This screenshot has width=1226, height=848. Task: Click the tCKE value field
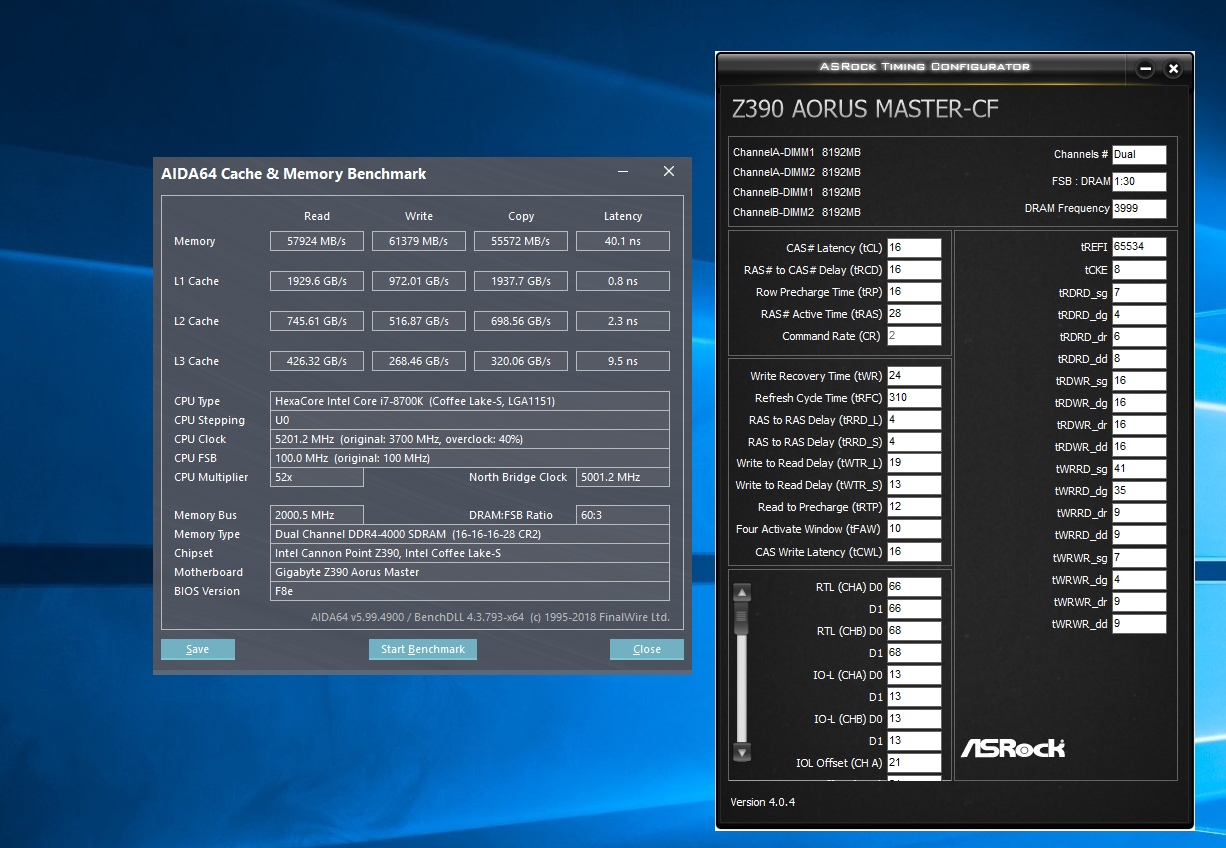(1139, 270)
